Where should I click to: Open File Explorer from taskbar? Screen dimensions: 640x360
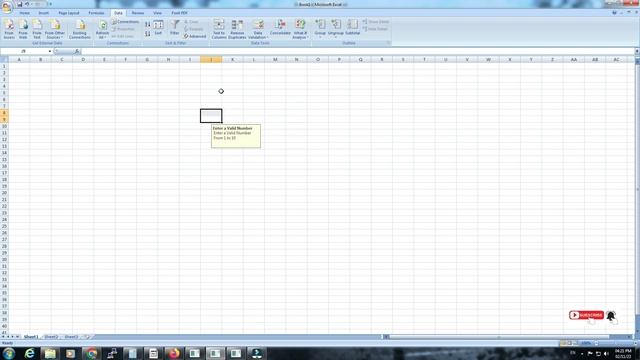[50, 353]
